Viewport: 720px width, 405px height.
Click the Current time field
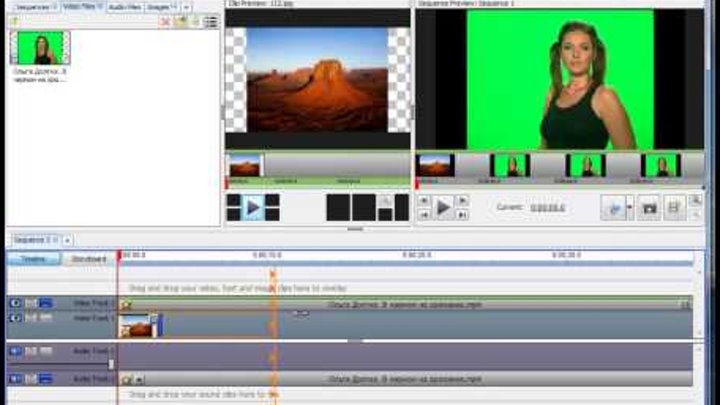click(547, 208)
